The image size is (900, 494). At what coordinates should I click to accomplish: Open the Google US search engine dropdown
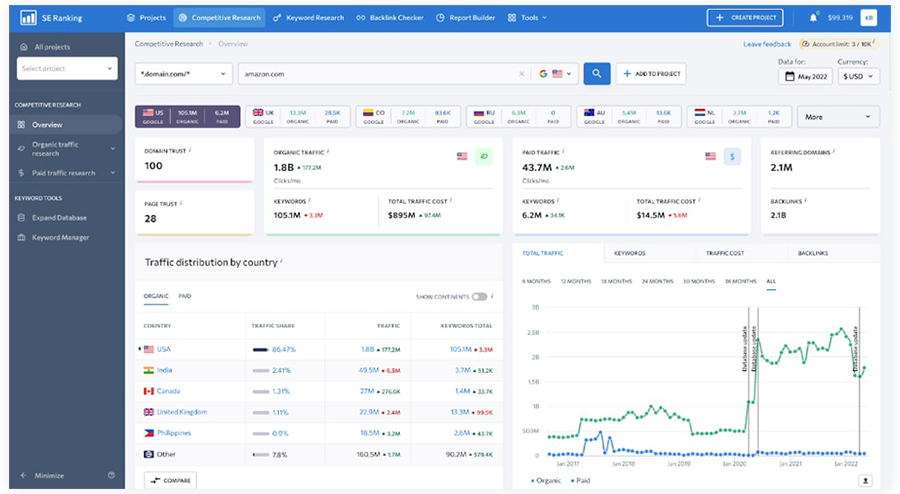click(x=555, y=74)
